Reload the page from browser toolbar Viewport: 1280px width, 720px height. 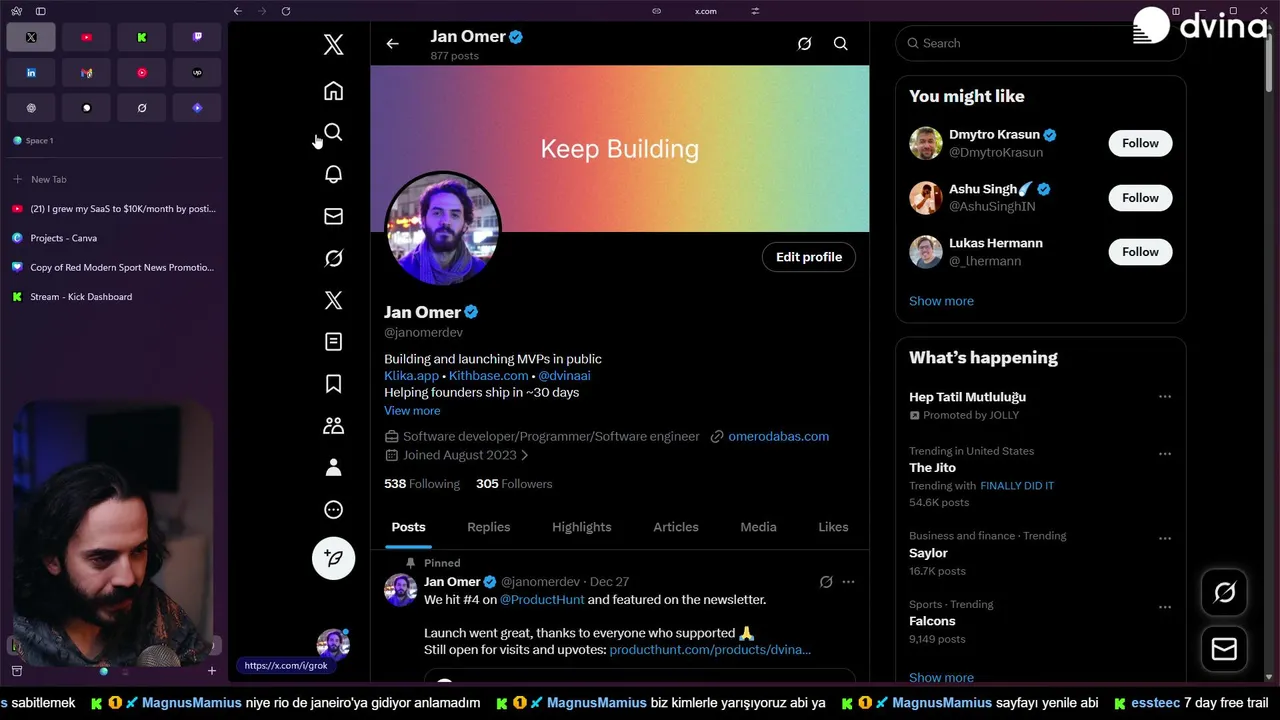point(286,11)
